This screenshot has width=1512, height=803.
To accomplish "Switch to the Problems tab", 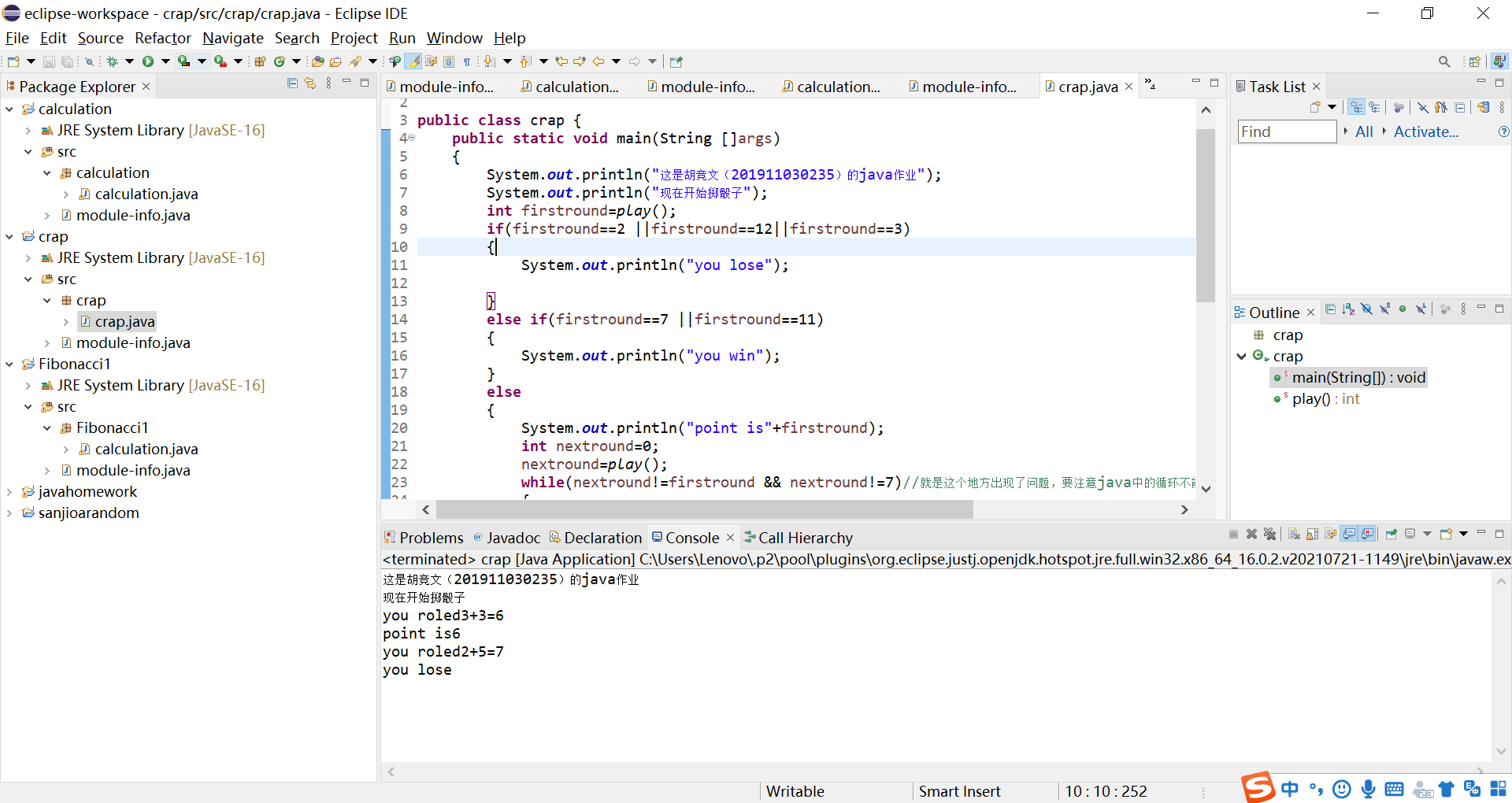I will (424, 538).
